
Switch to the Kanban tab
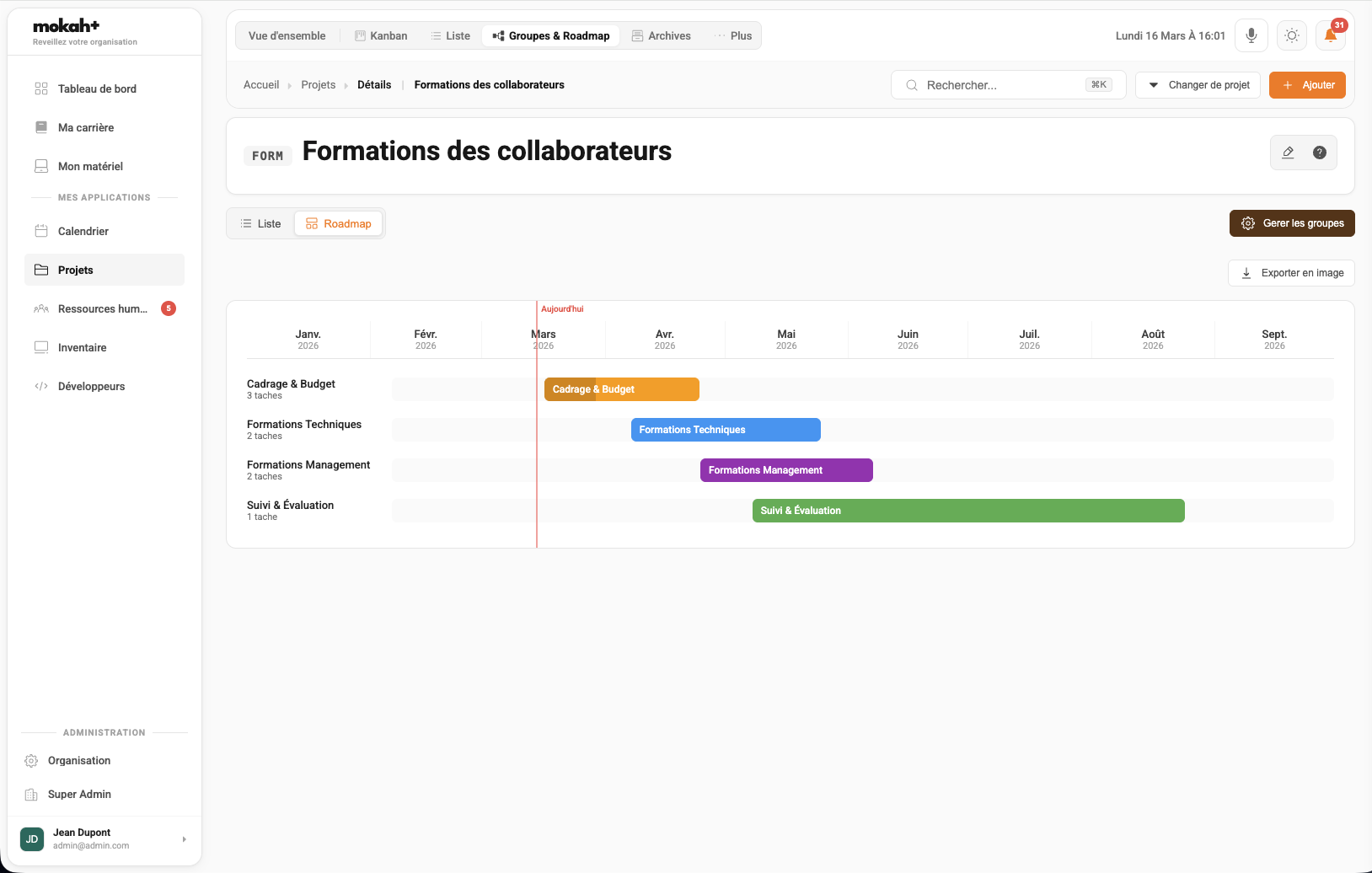[x=381, y=35]
